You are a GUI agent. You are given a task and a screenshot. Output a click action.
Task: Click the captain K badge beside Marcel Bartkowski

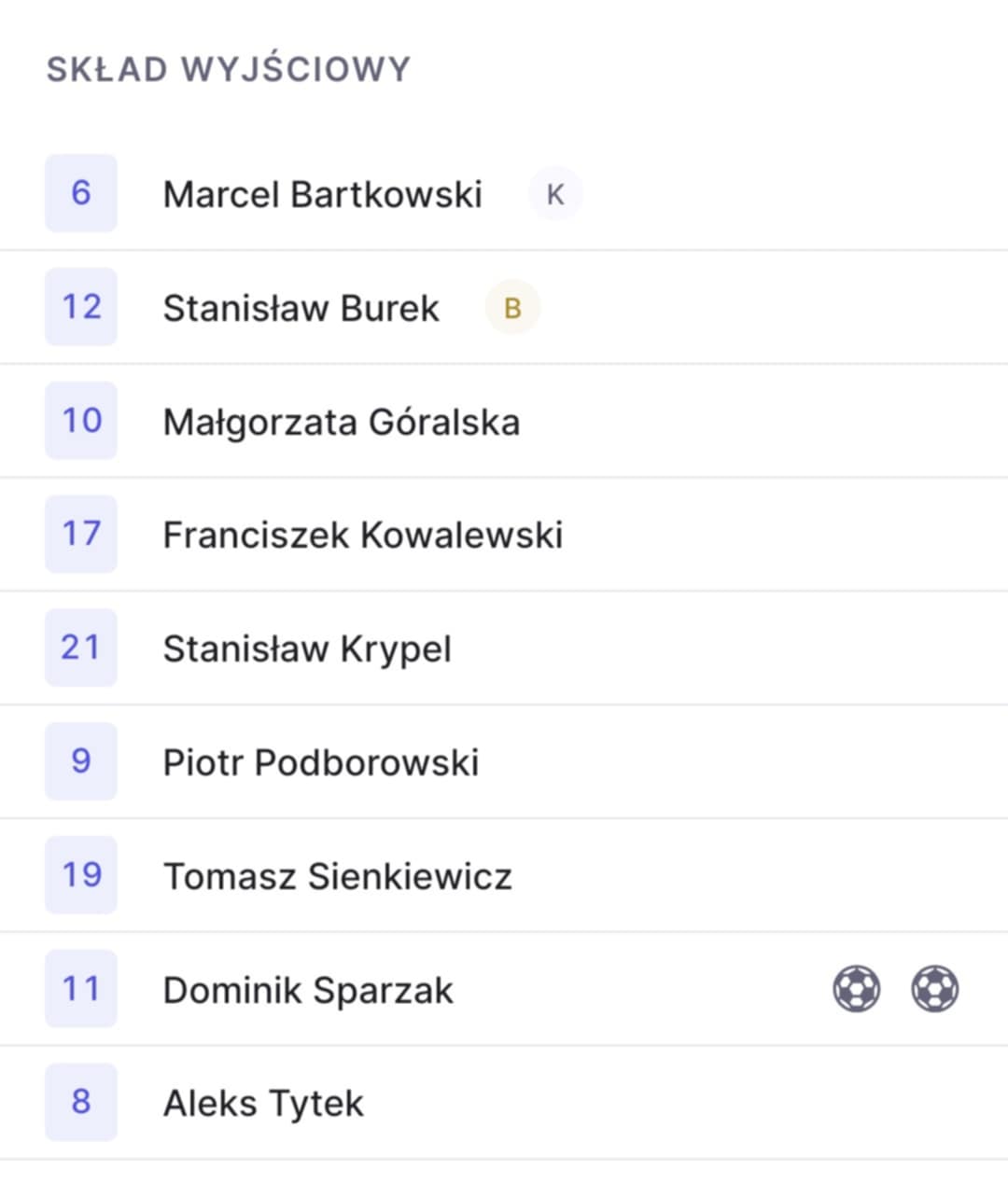pos(555,194)
